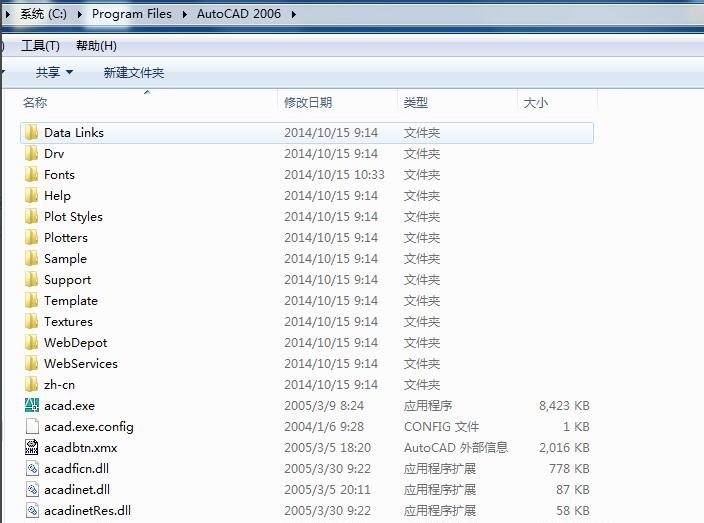This screenshot has width=704, height=523.
Task: Expand the arrow before 系统 (C:) in address bar
Action: [8, 14]
